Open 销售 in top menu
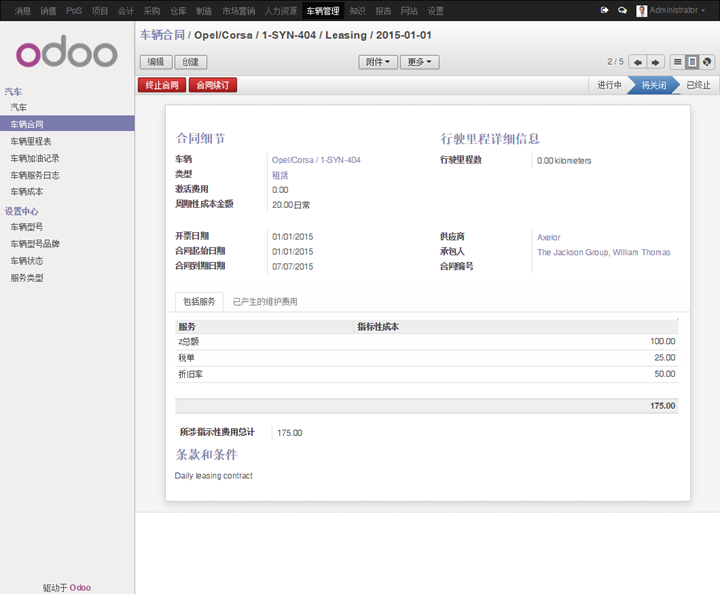 coord(48,11)
